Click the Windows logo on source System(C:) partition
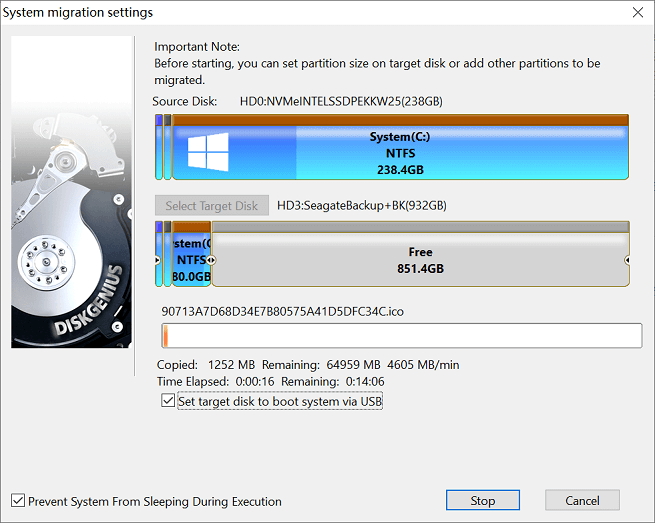Image resolution: width=655 pixels, height=523 pixels. [x=208, y=151]
